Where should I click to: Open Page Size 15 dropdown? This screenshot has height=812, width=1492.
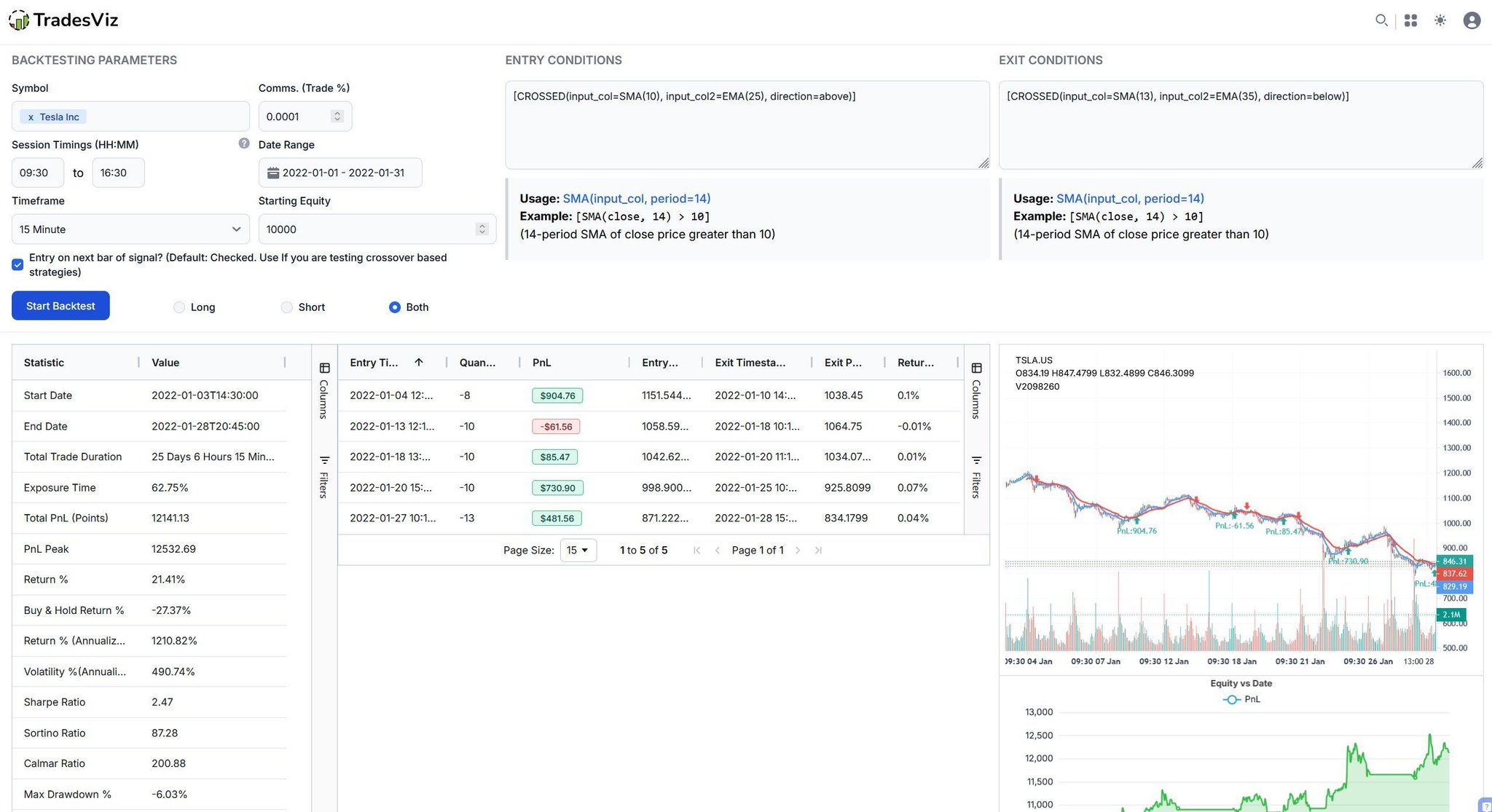click(x=578, y=551)
